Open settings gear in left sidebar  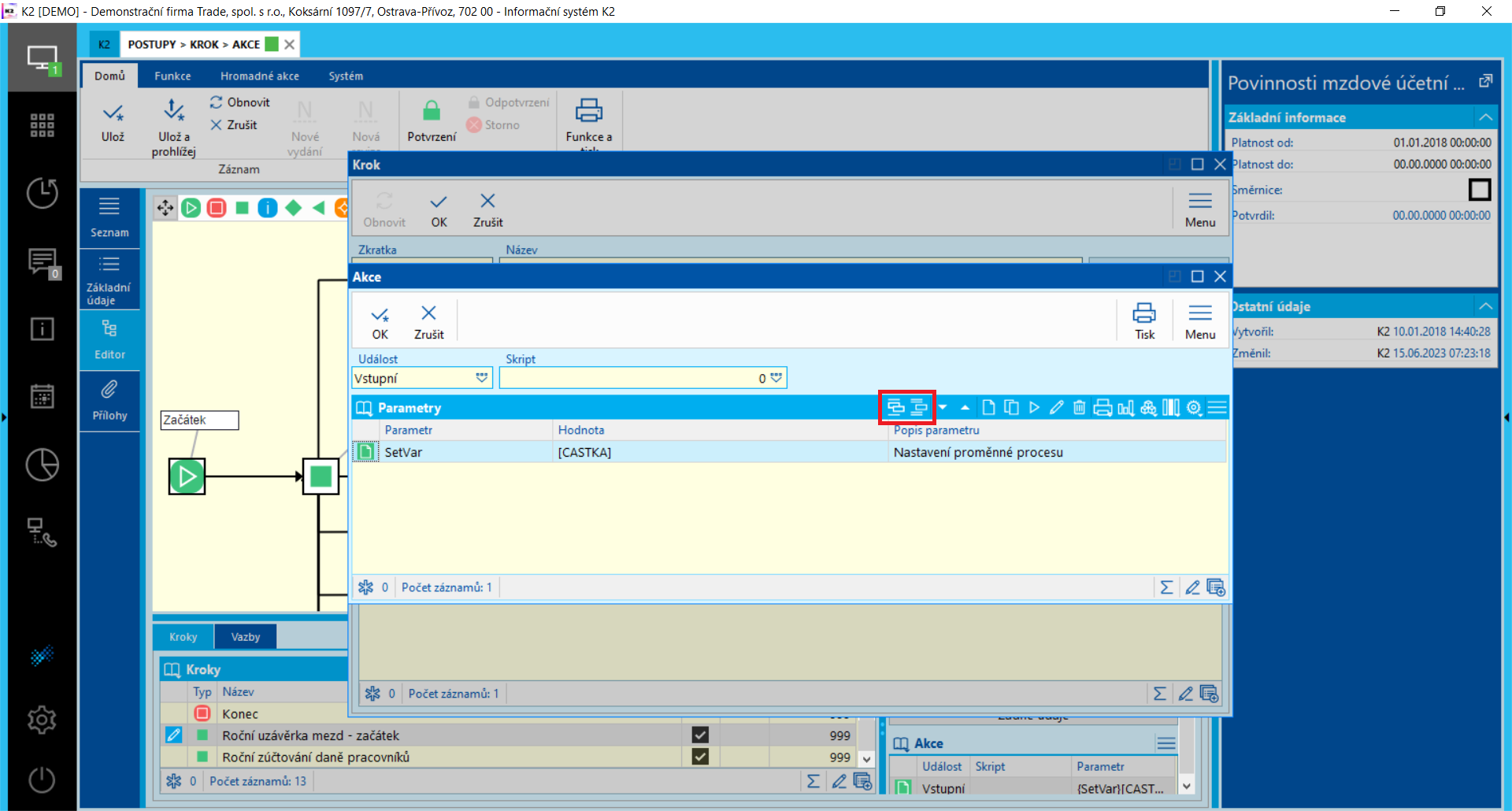pyautogui.click(x=43, y=720)
